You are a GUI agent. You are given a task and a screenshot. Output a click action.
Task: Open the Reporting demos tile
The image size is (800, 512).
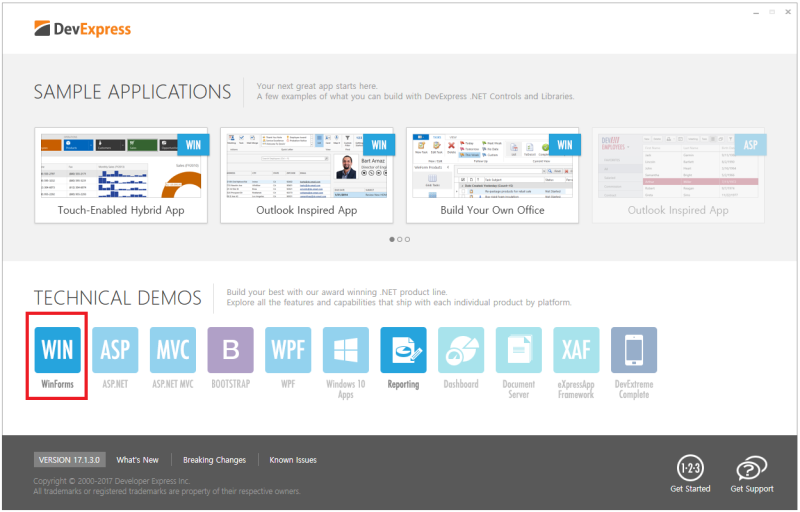tap(404, 350)
